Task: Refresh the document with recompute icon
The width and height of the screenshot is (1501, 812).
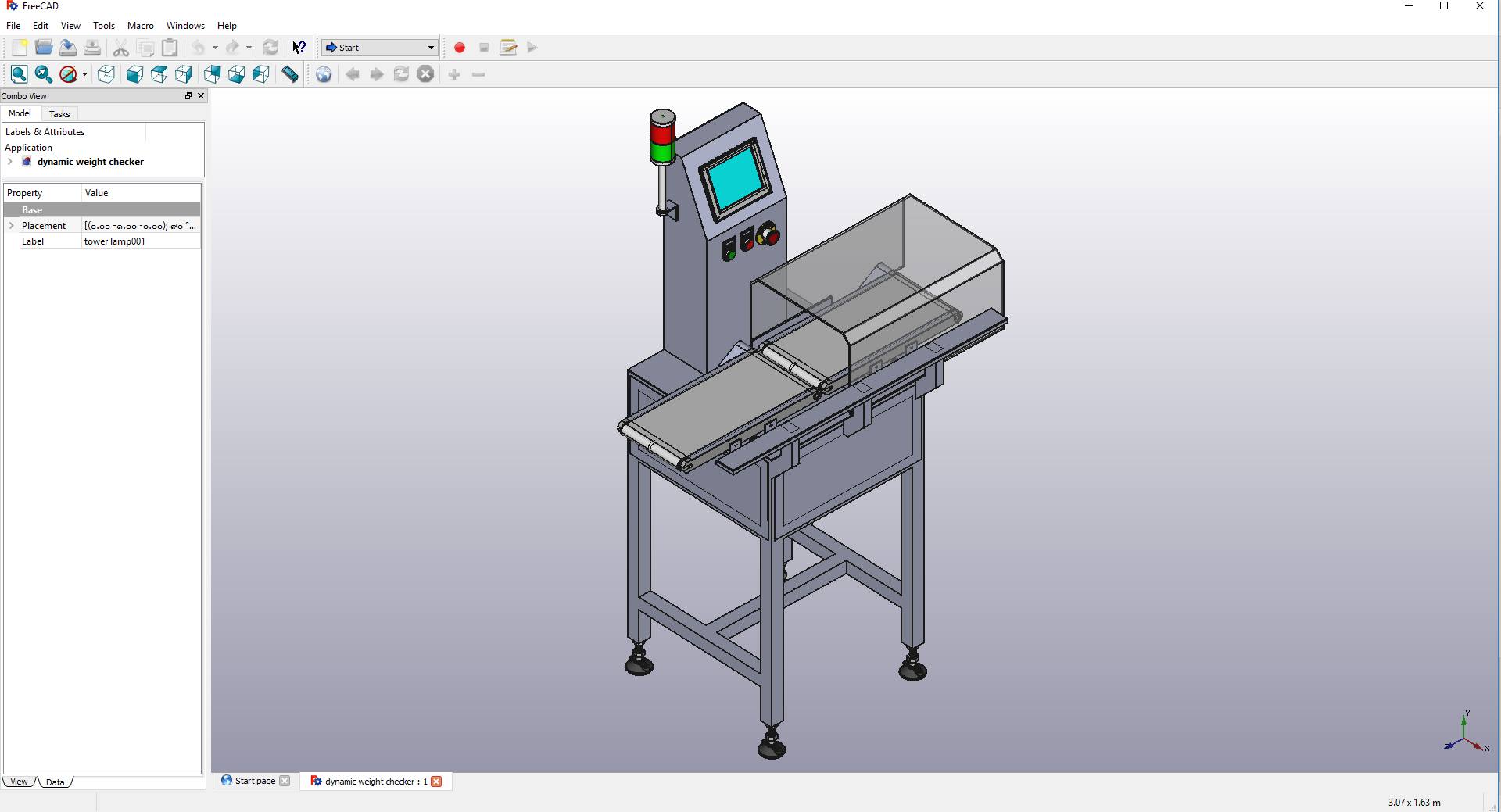Action: (270, 48)
